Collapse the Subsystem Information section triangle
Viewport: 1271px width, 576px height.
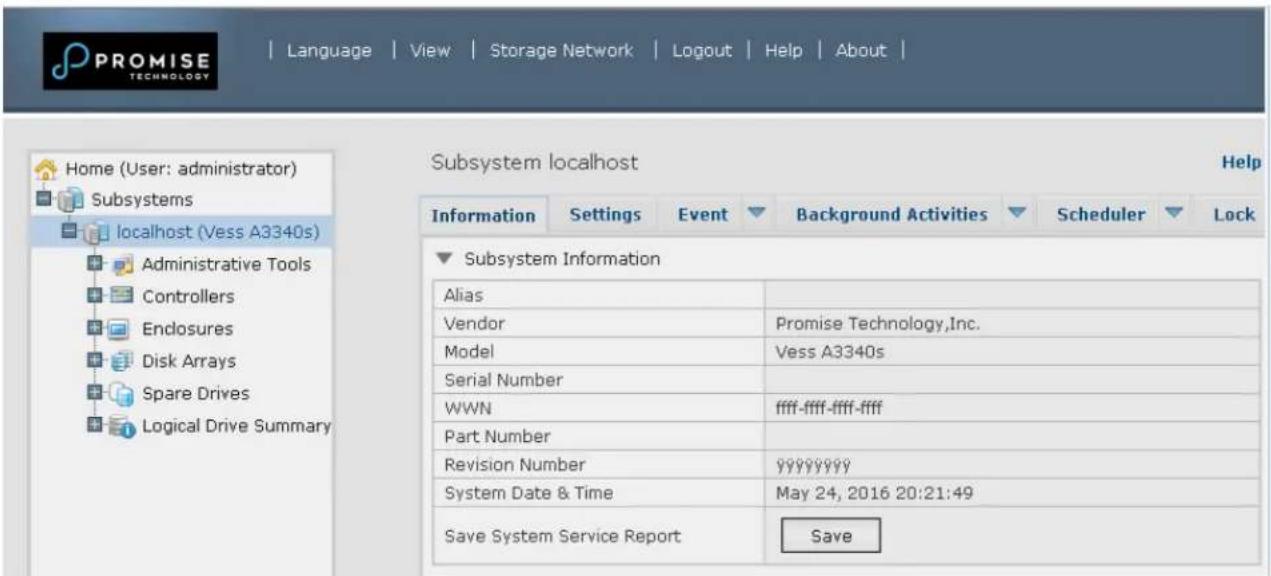444,259
